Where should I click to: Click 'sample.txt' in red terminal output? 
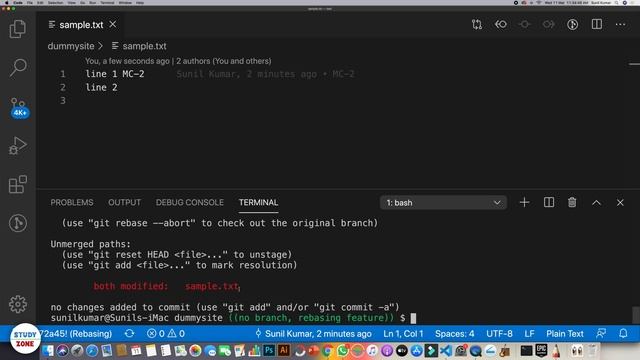(211, 286)
